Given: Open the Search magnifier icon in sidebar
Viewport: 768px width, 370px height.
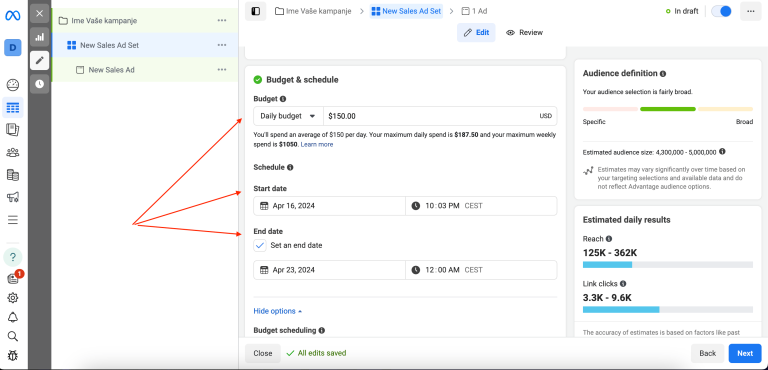Looking at the screenshot, I should pos(13,336).
